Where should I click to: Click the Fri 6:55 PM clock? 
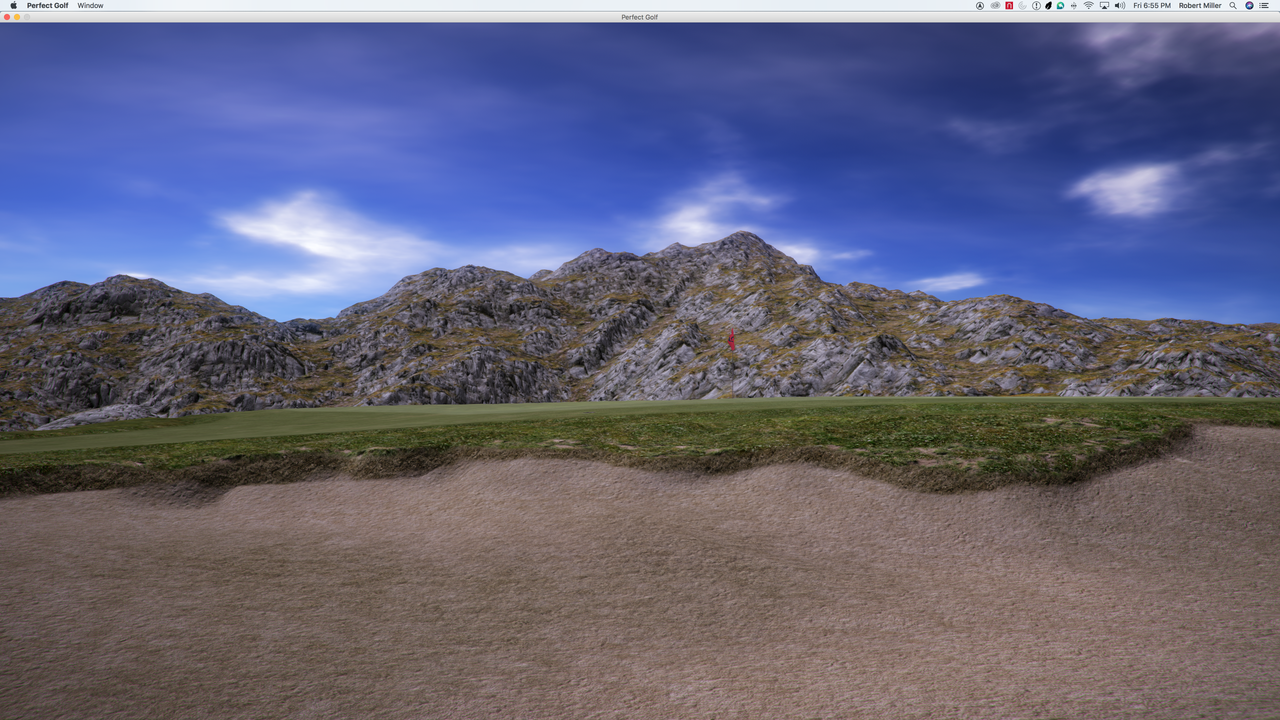tap(1152, 5)
